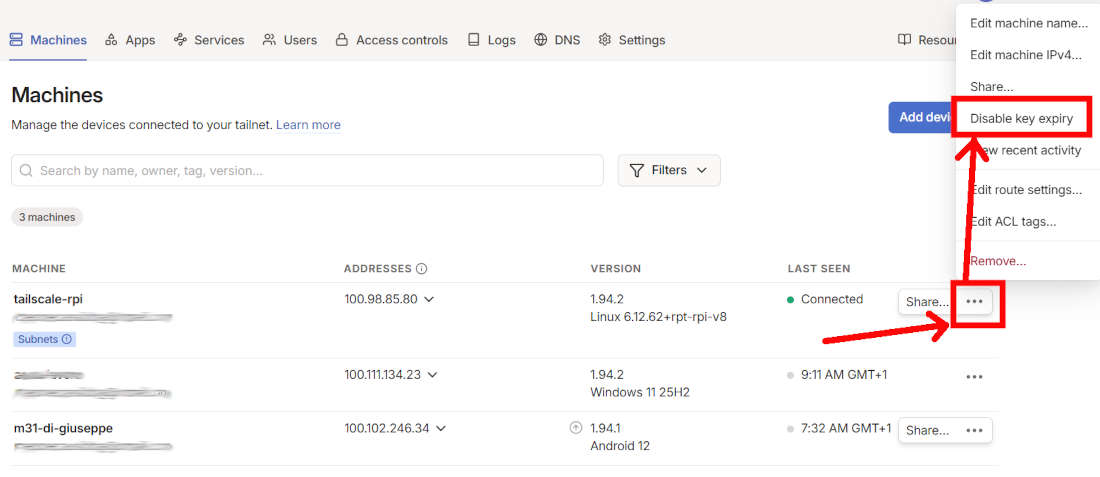Open the Services tab
Screen dimensions: 1100x477
(x=209, y=40)
